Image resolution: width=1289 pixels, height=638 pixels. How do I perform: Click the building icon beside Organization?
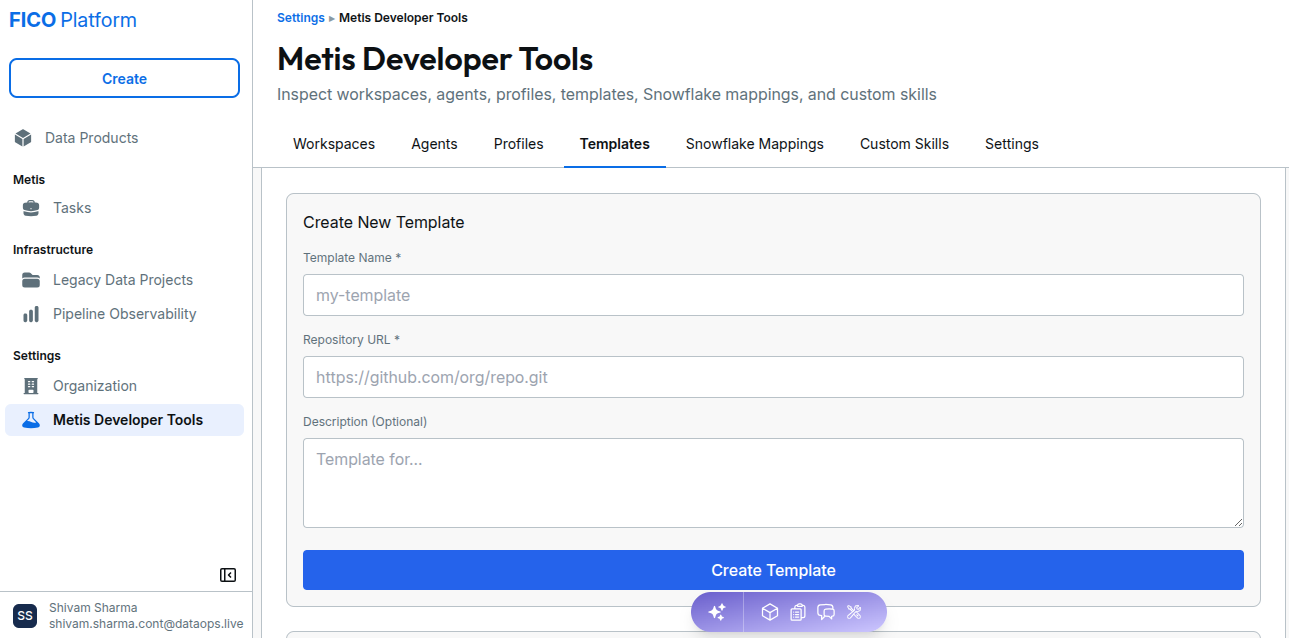point(31,386)
